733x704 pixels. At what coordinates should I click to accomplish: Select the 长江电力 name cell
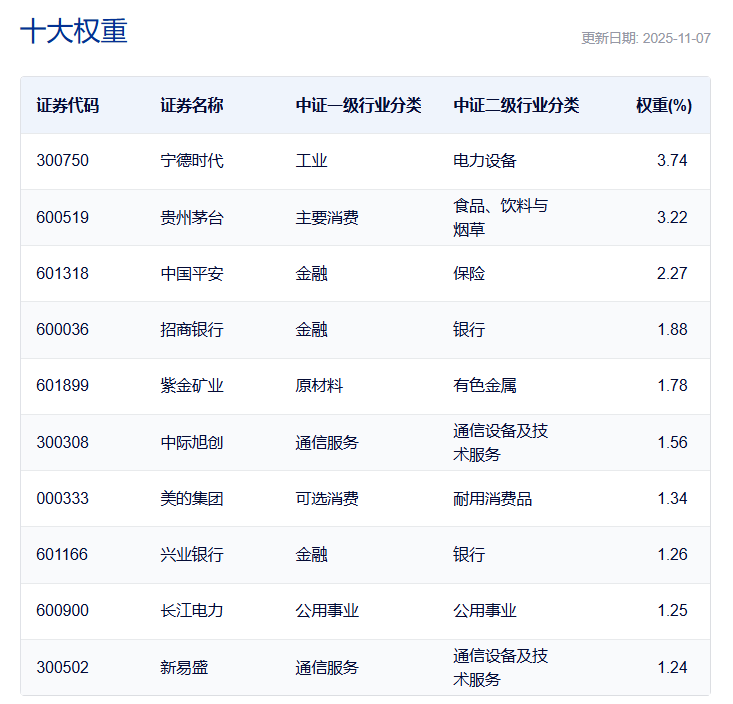(192, 611)
